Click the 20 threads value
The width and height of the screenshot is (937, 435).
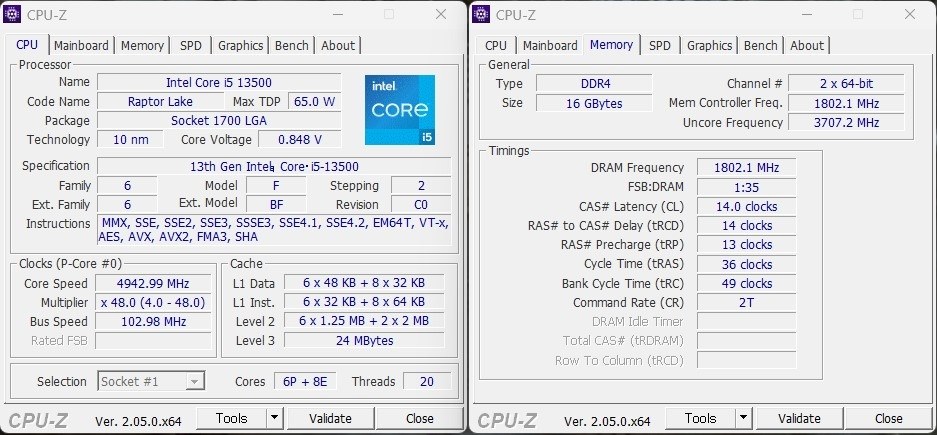pos(427,381)
